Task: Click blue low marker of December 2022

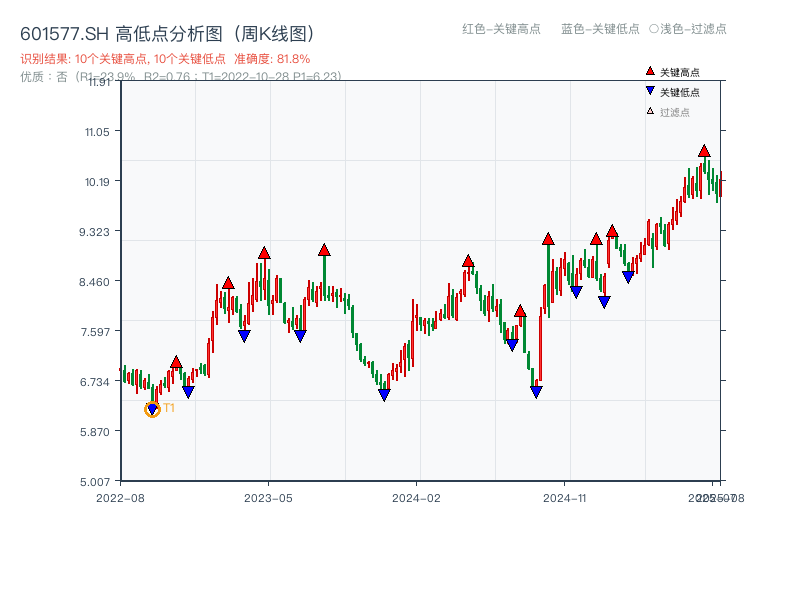Action: (x=188, y=392)
